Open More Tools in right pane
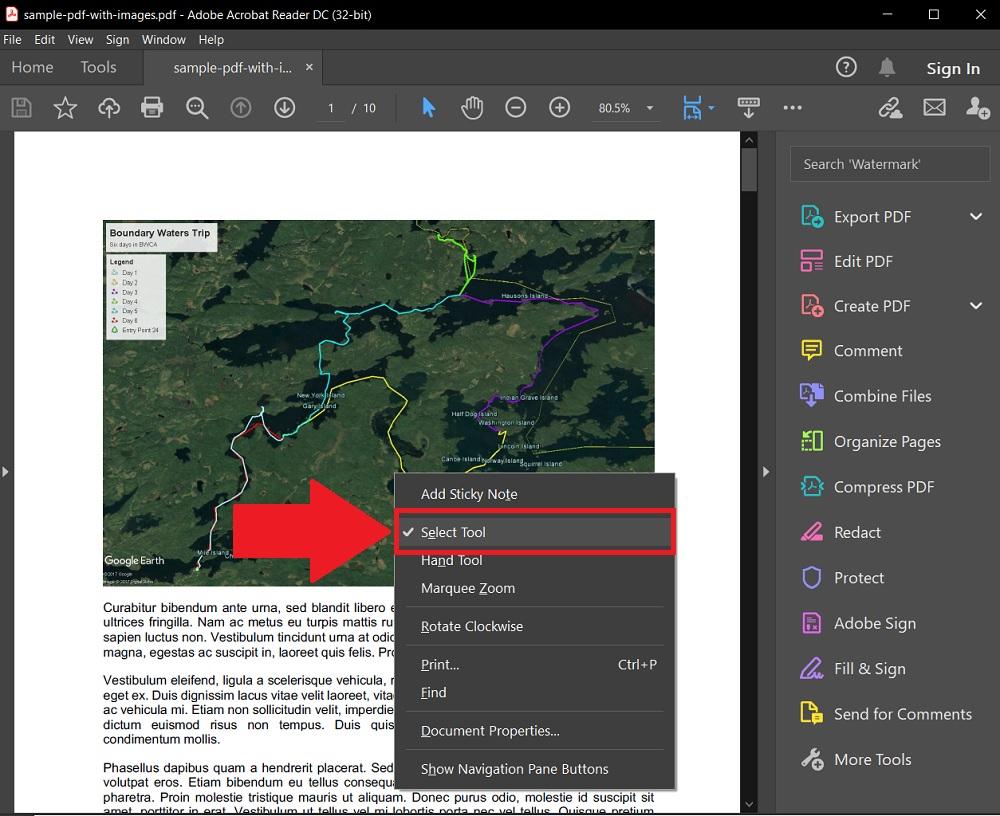The image size is (1000, 816). coord(856,759)
